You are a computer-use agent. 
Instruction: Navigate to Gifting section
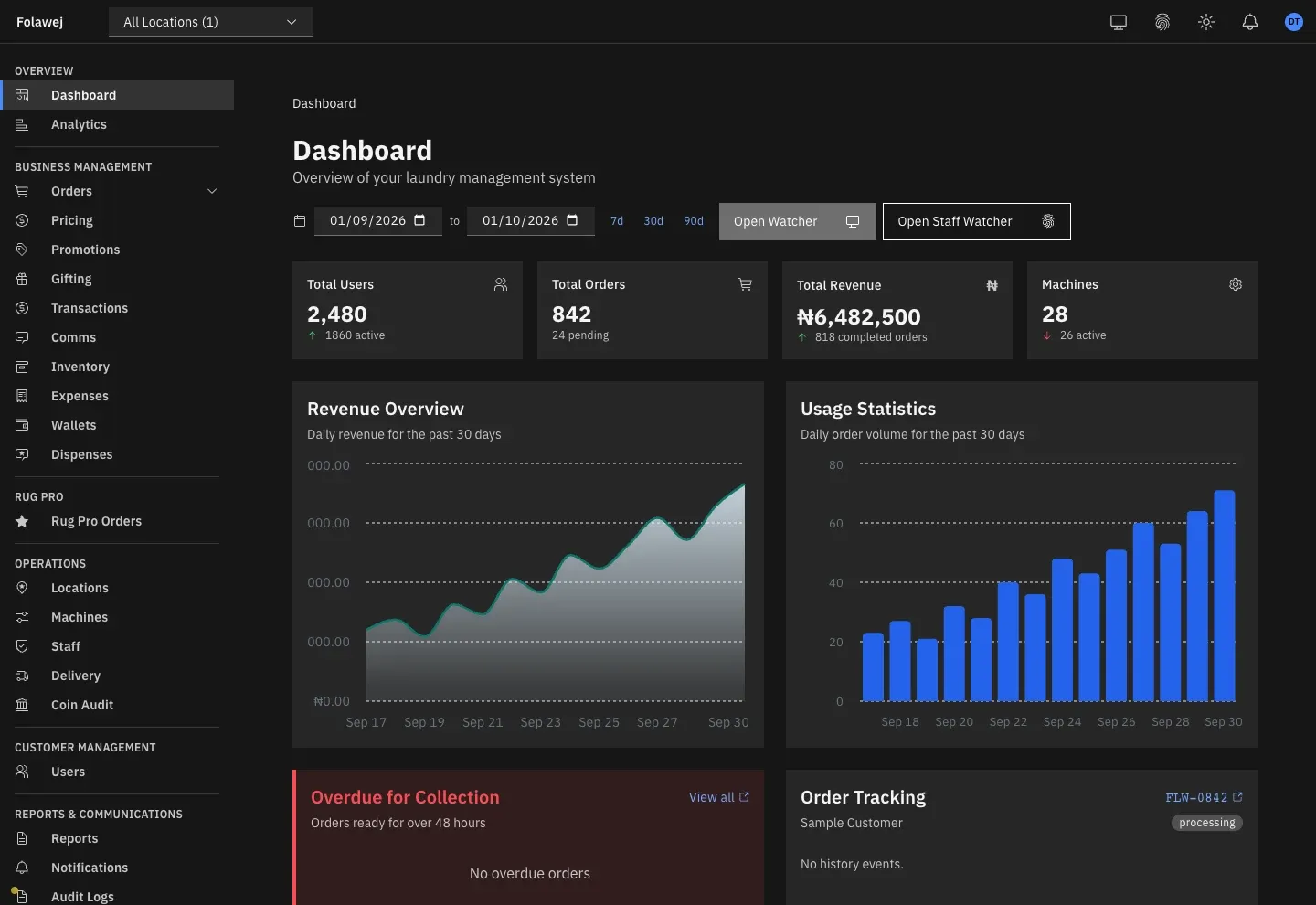pyautogui.click(x=117, y=279)
